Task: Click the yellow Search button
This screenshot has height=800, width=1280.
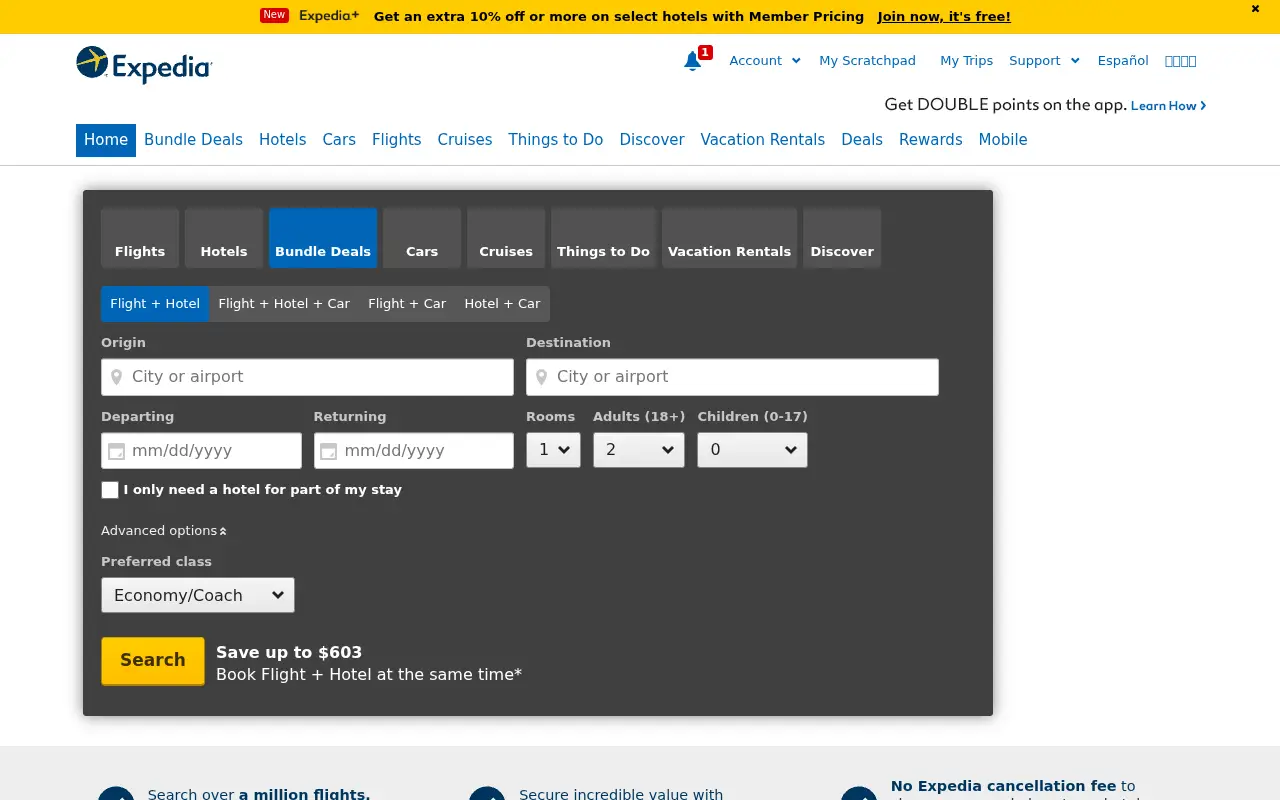Action: 153,660
